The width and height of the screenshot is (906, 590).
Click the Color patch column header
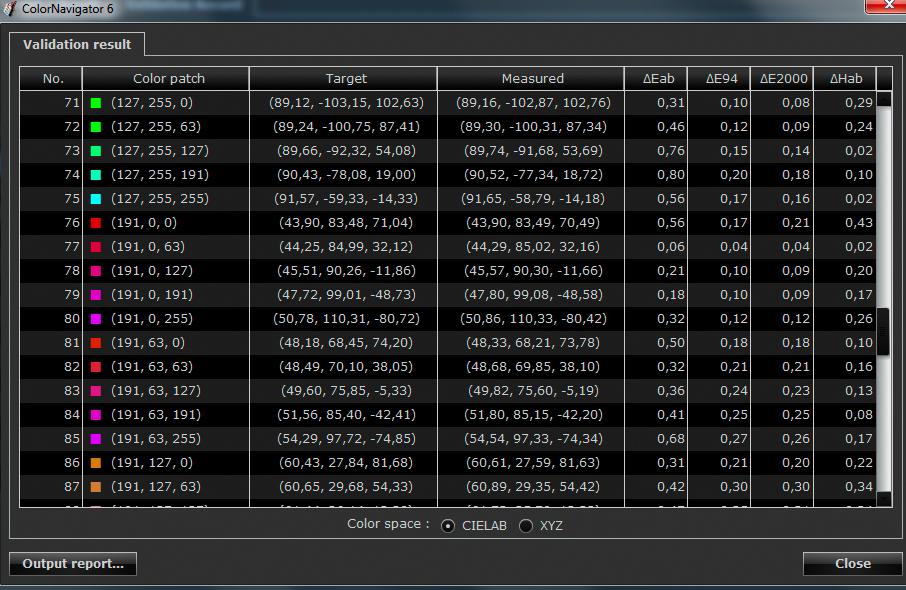(166, 79)
